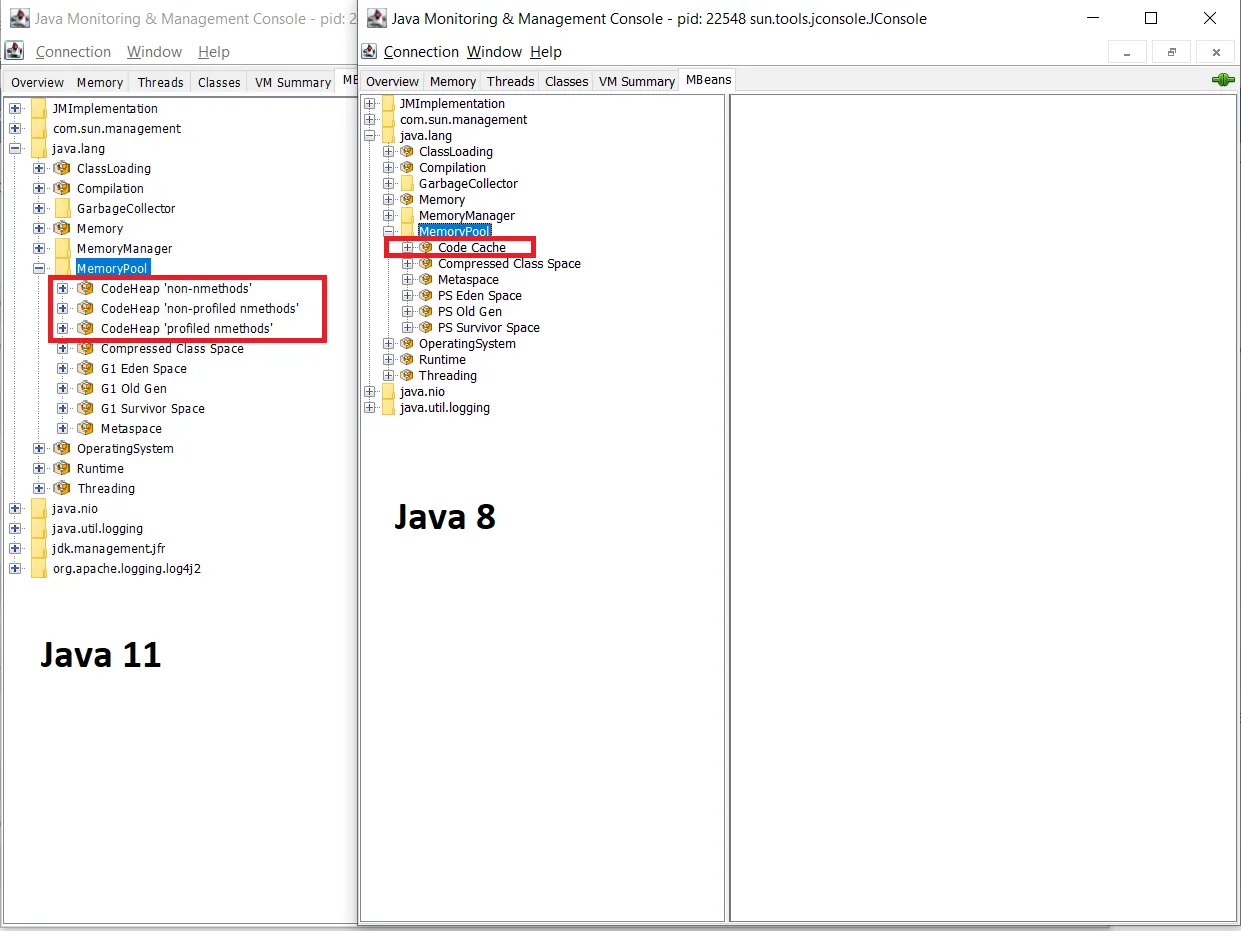Click the PS Old Gen bean icon
This screenshot has height=931, width=1241.
(x=426, y=311)
